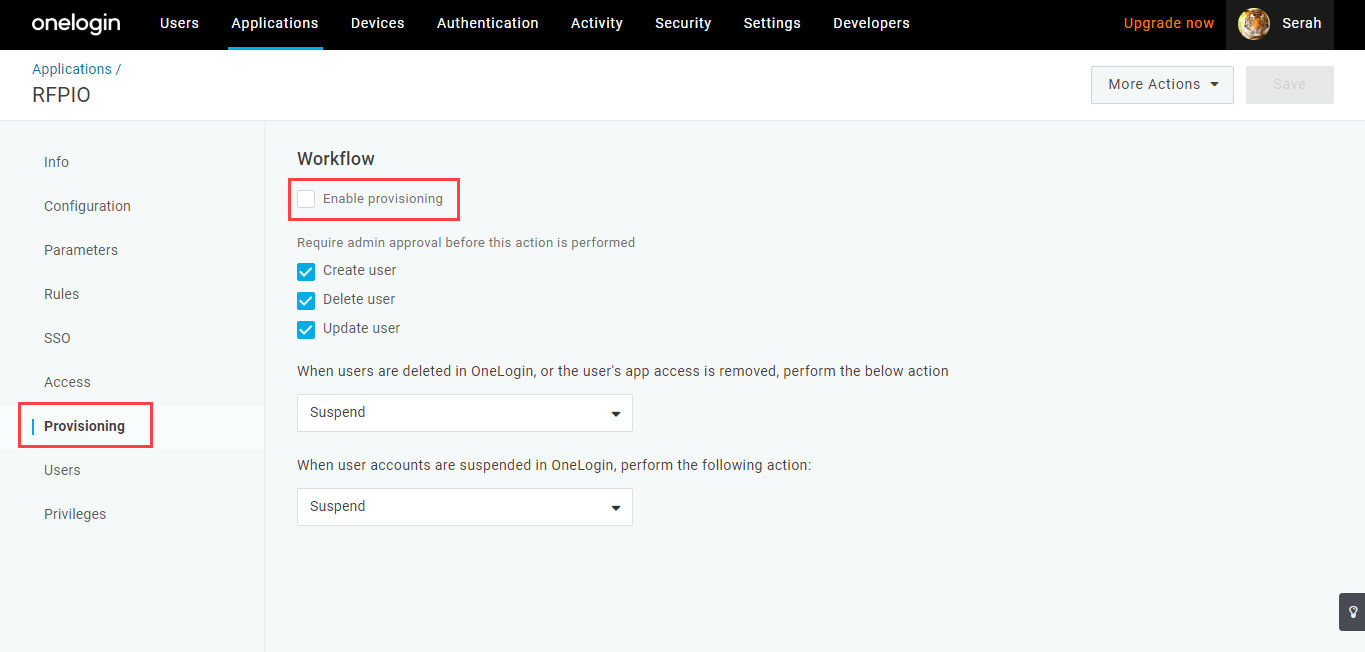Open the Settings menu
Screen dimensions: 1365x652
(772, 23)
